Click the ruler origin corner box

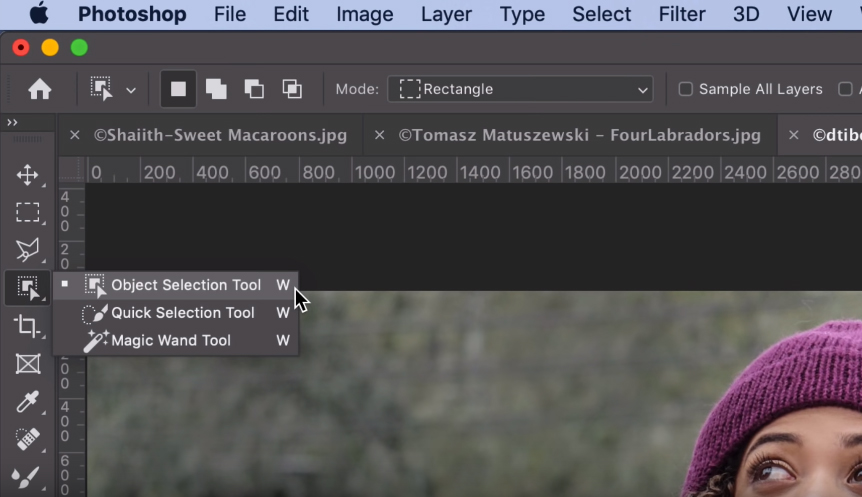point(72,169)
